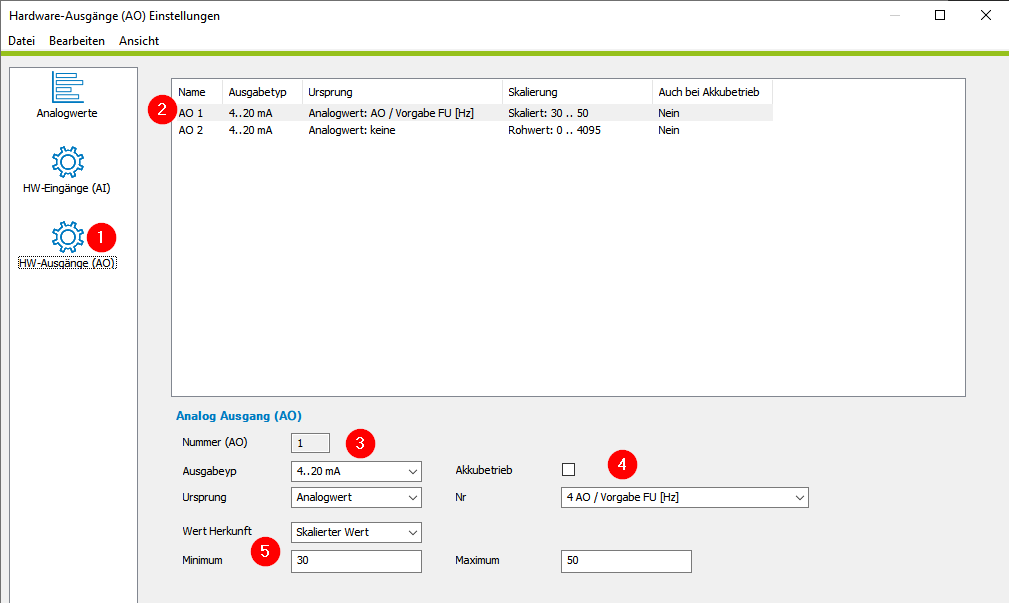Viewport: 1009px width, 603px height.
Task: Click the Analogwerte label text
Action: [67, 113]
